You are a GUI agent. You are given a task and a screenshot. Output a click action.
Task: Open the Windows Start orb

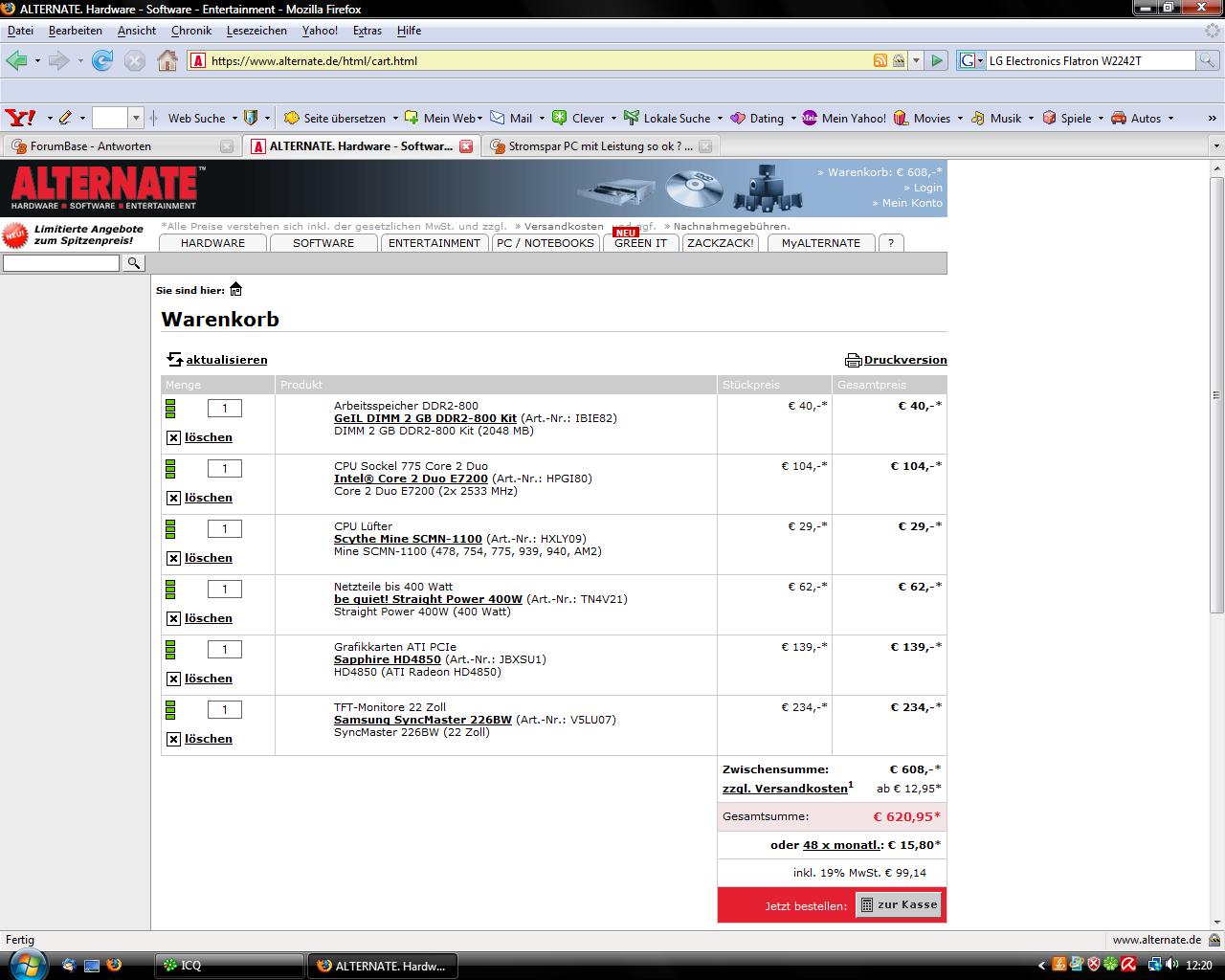click(x=28, y=964)
